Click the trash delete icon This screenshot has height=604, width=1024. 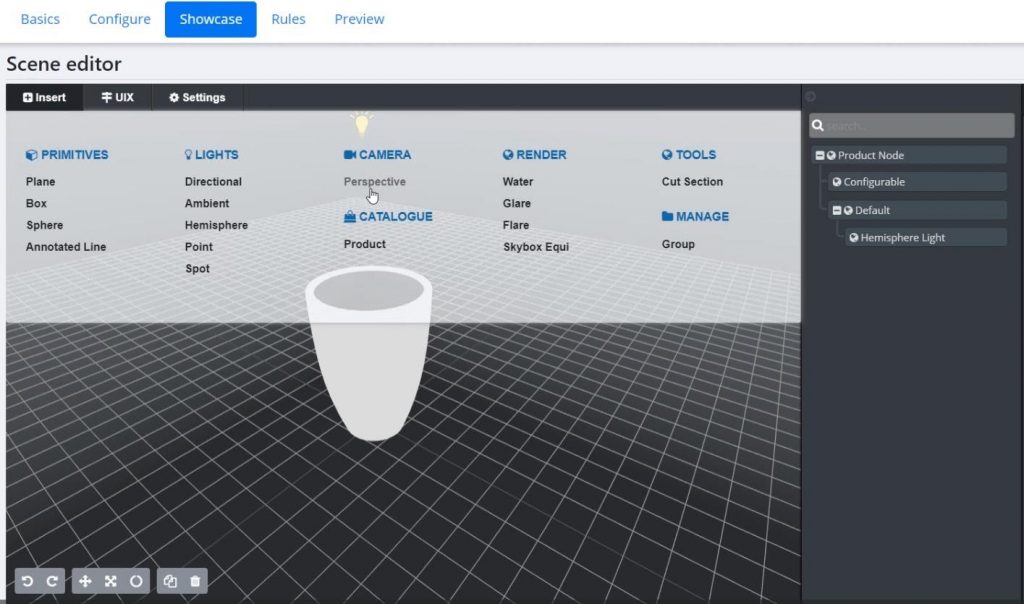click(x=195, y=580)
